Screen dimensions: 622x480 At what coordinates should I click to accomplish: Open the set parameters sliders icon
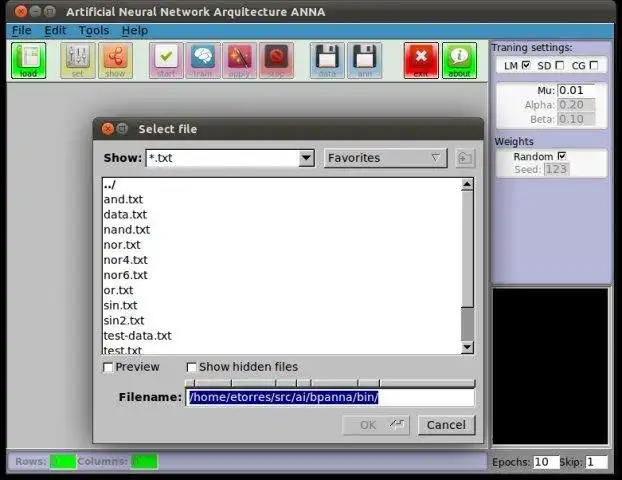(x=78, y=60)
